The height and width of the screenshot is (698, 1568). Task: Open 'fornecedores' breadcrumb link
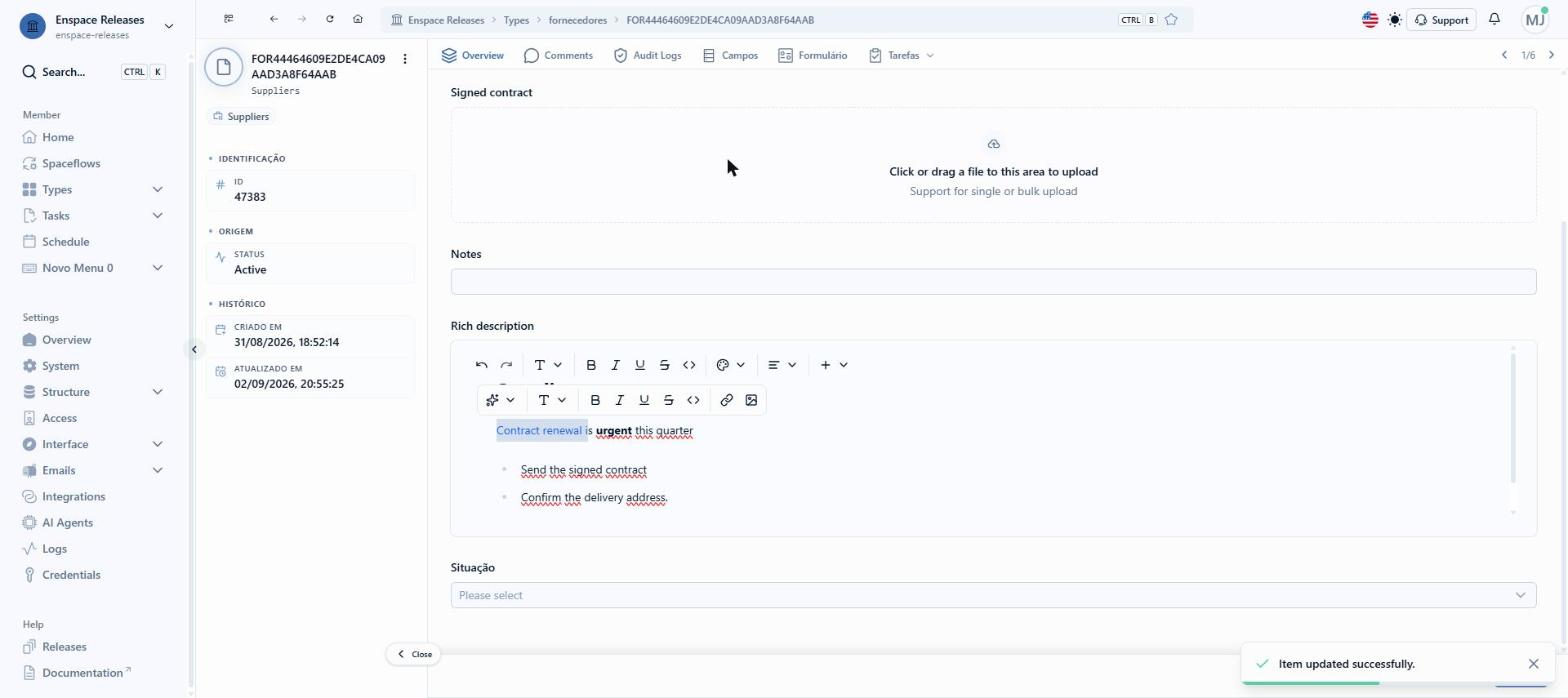[x=578, y=20]
